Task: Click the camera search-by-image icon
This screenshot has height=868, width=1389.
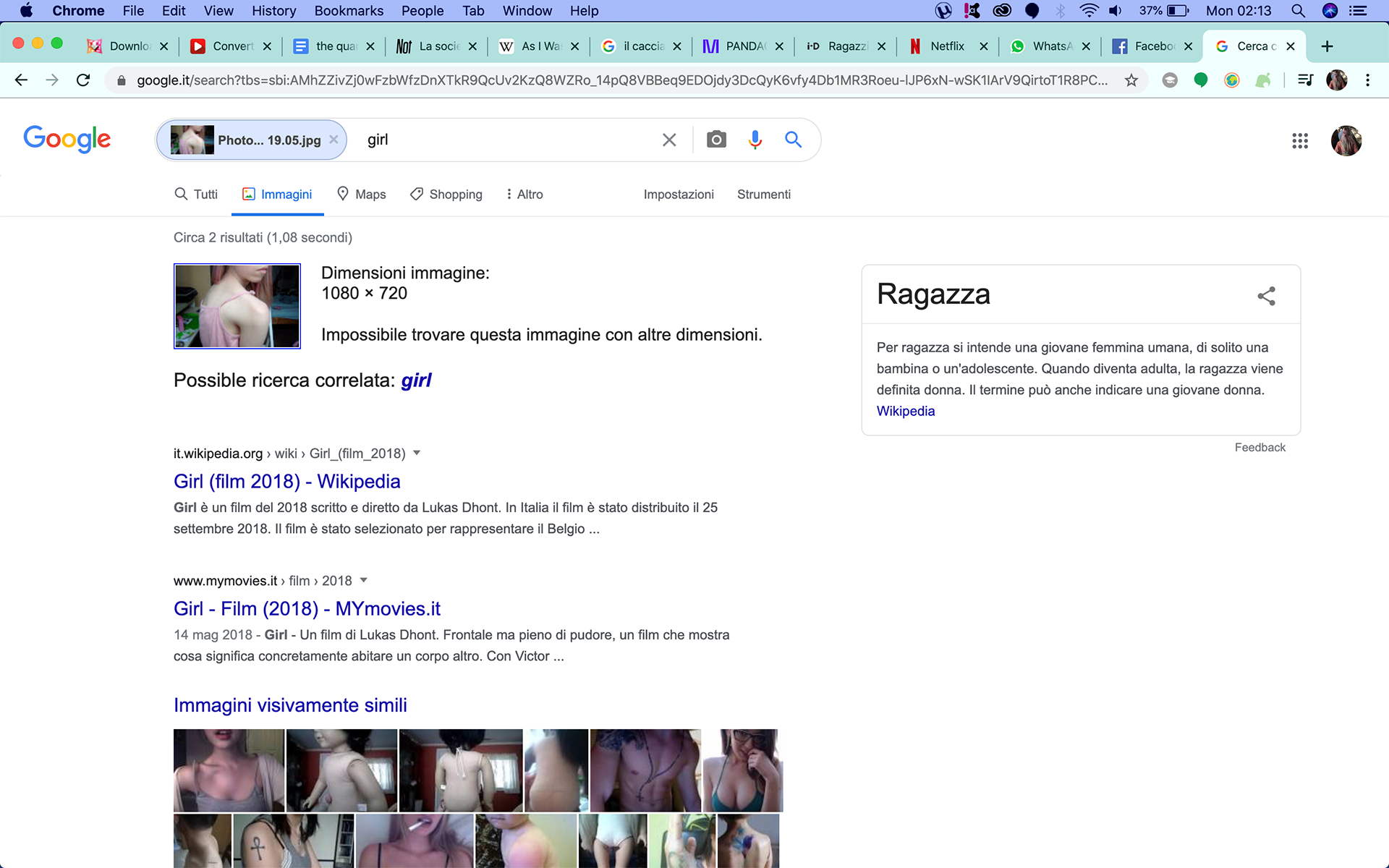Action: pyautogui.click(x=716, y=140)
